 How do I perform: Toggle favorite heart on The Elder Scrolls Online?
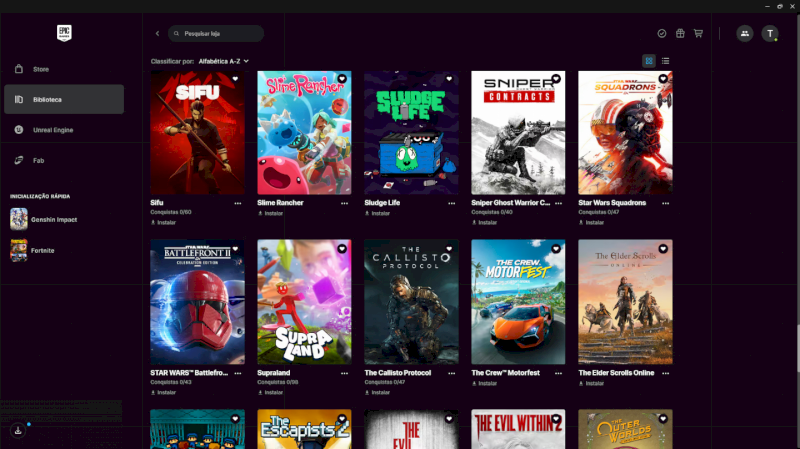[x=663, y=248]
